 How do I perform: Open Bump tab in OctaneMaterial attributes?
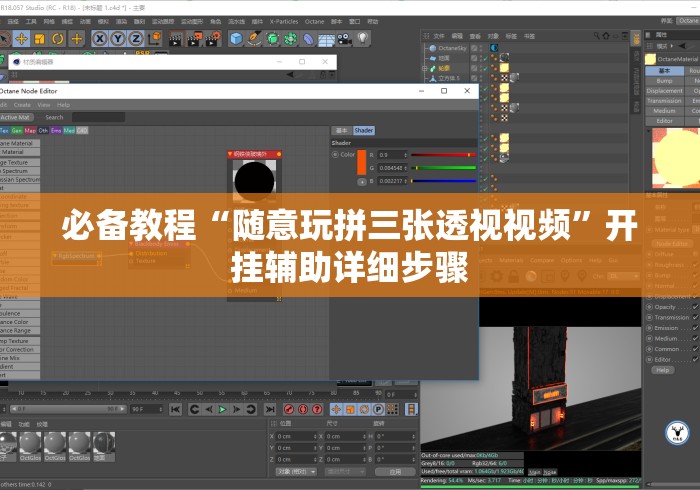pyautogui.click(x=664, y=81)
